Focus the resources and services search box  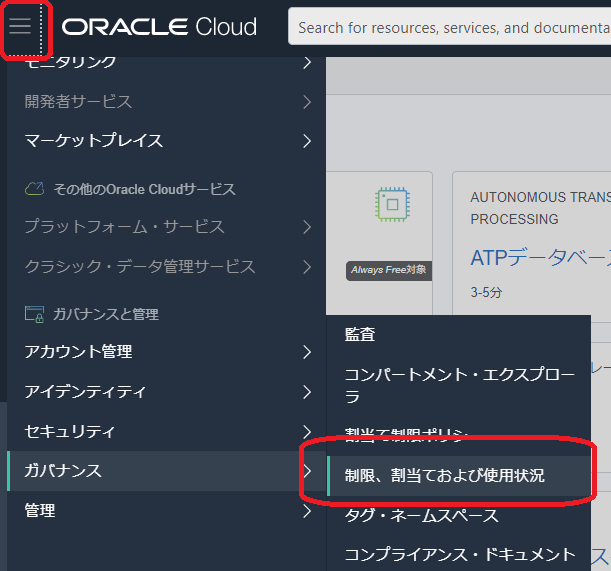pyautogui.click(x=450, y=27)
